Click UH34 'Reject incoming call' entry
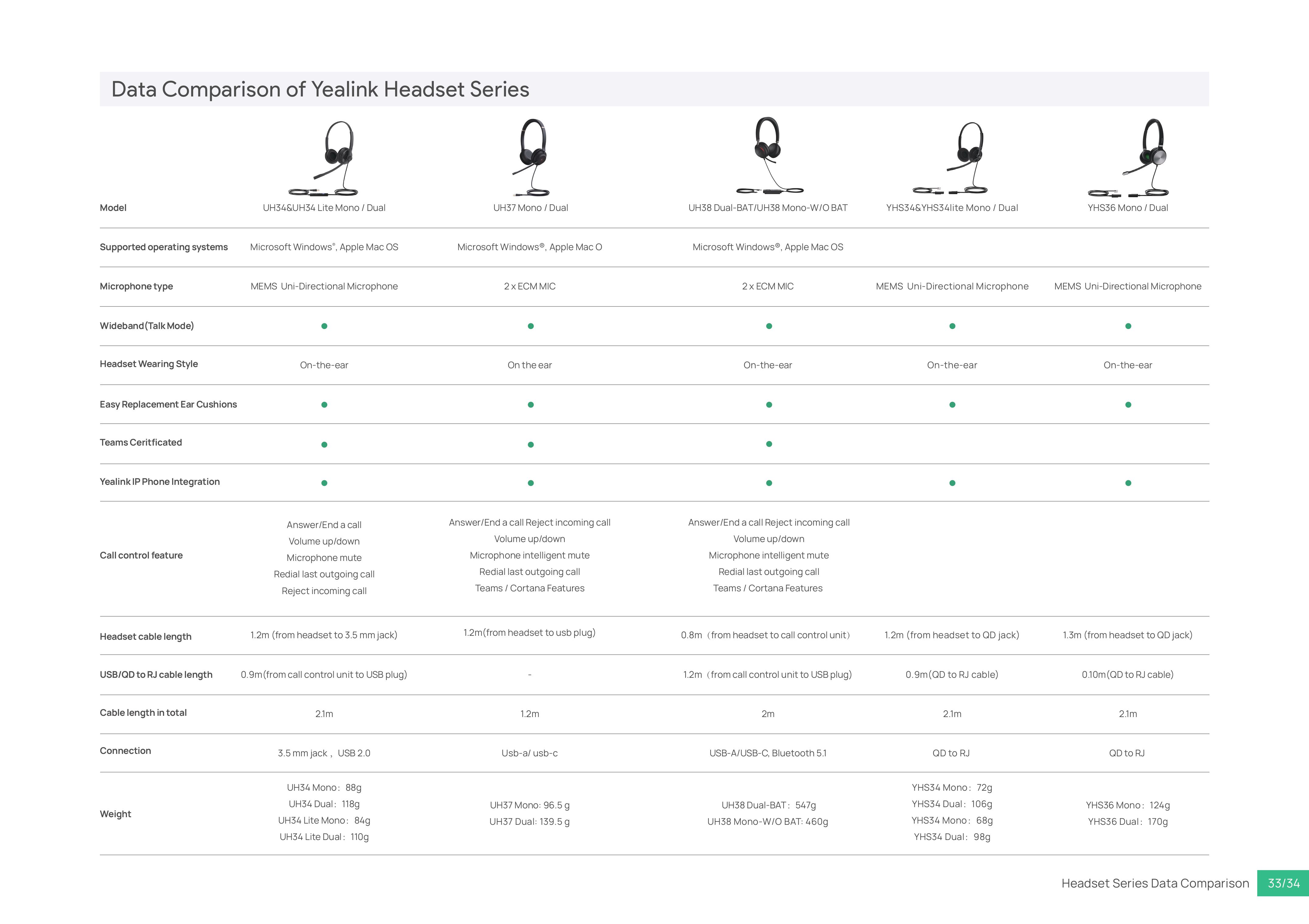The width and height of the screenshot is (1309, 924). [324, 591]
